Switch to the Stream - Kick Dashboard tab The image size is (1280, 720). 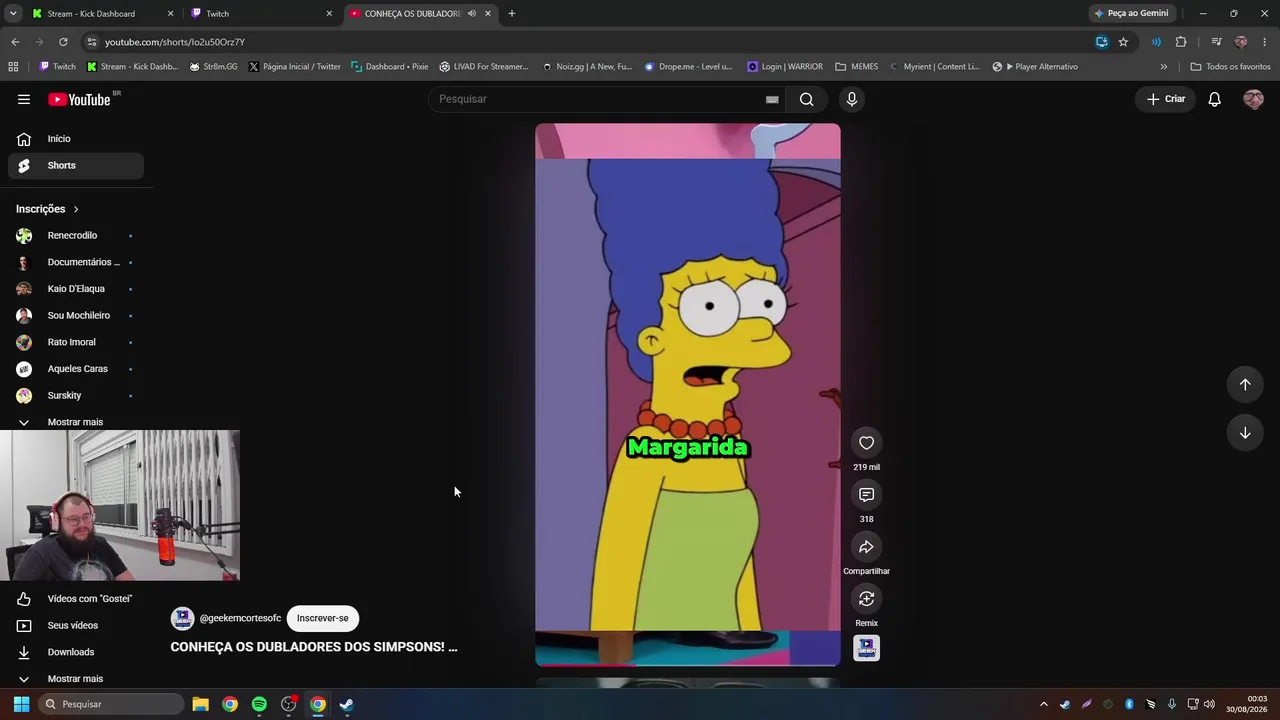tap(102, 14)
